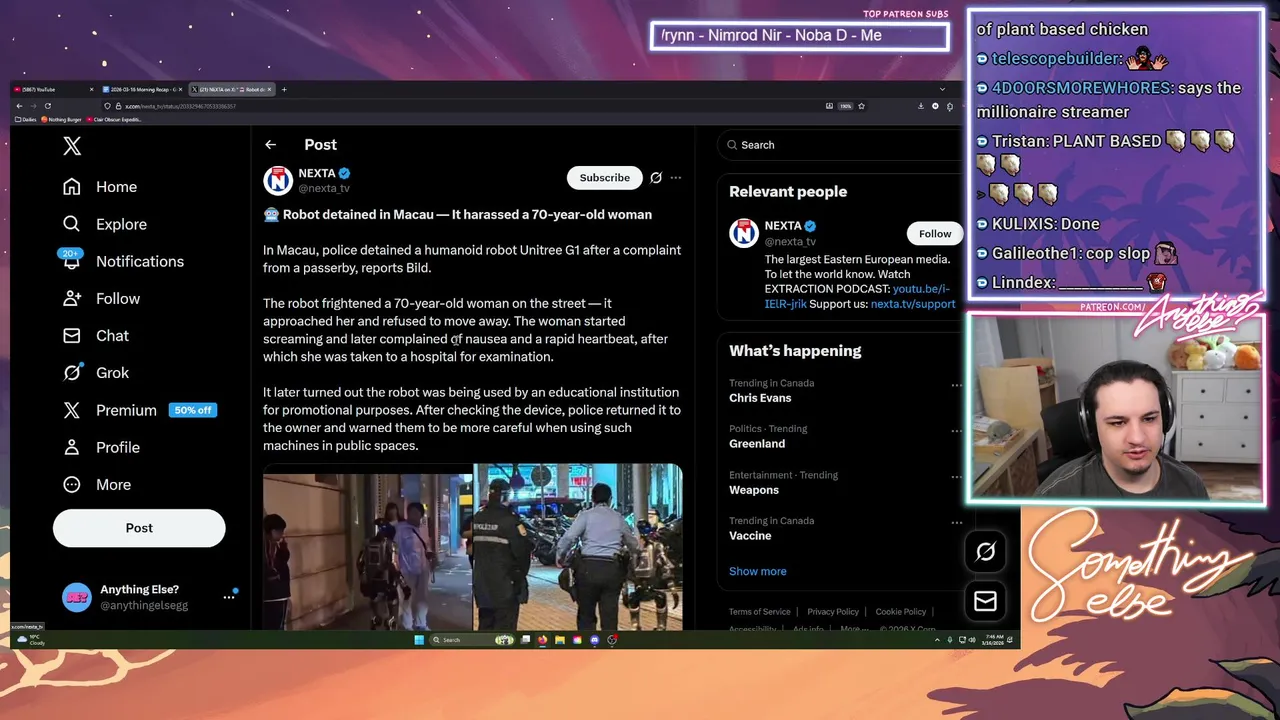Open Explore in X sidebar
1280x720 pixels.
point(105,224)
